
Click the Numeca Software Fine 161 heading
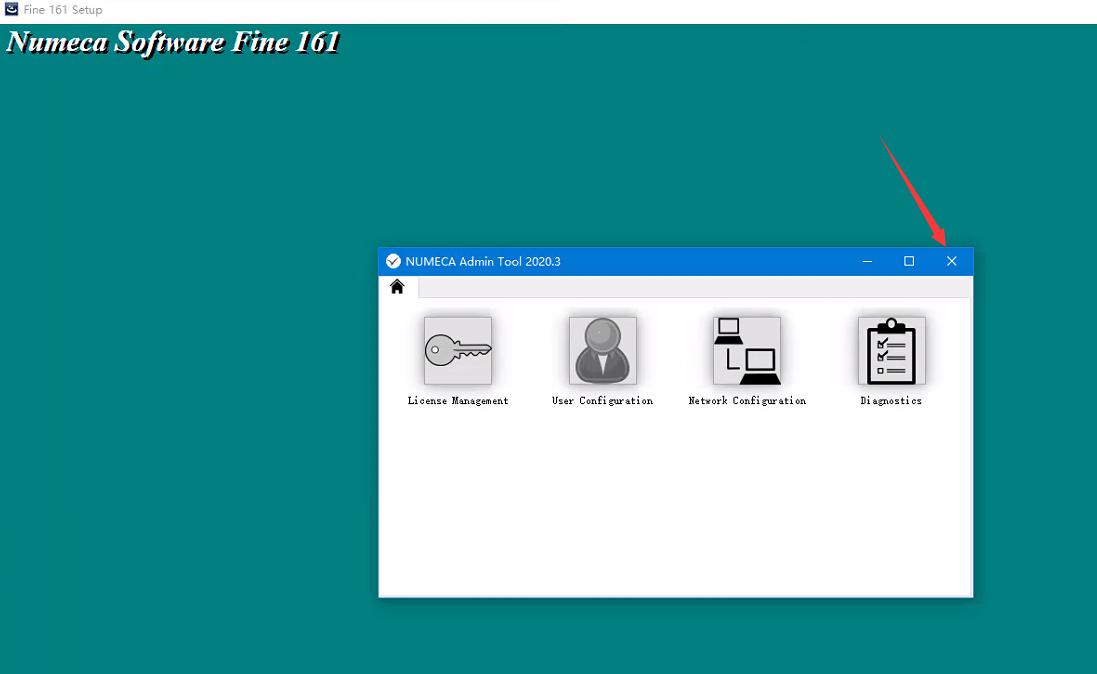point(173,43)
